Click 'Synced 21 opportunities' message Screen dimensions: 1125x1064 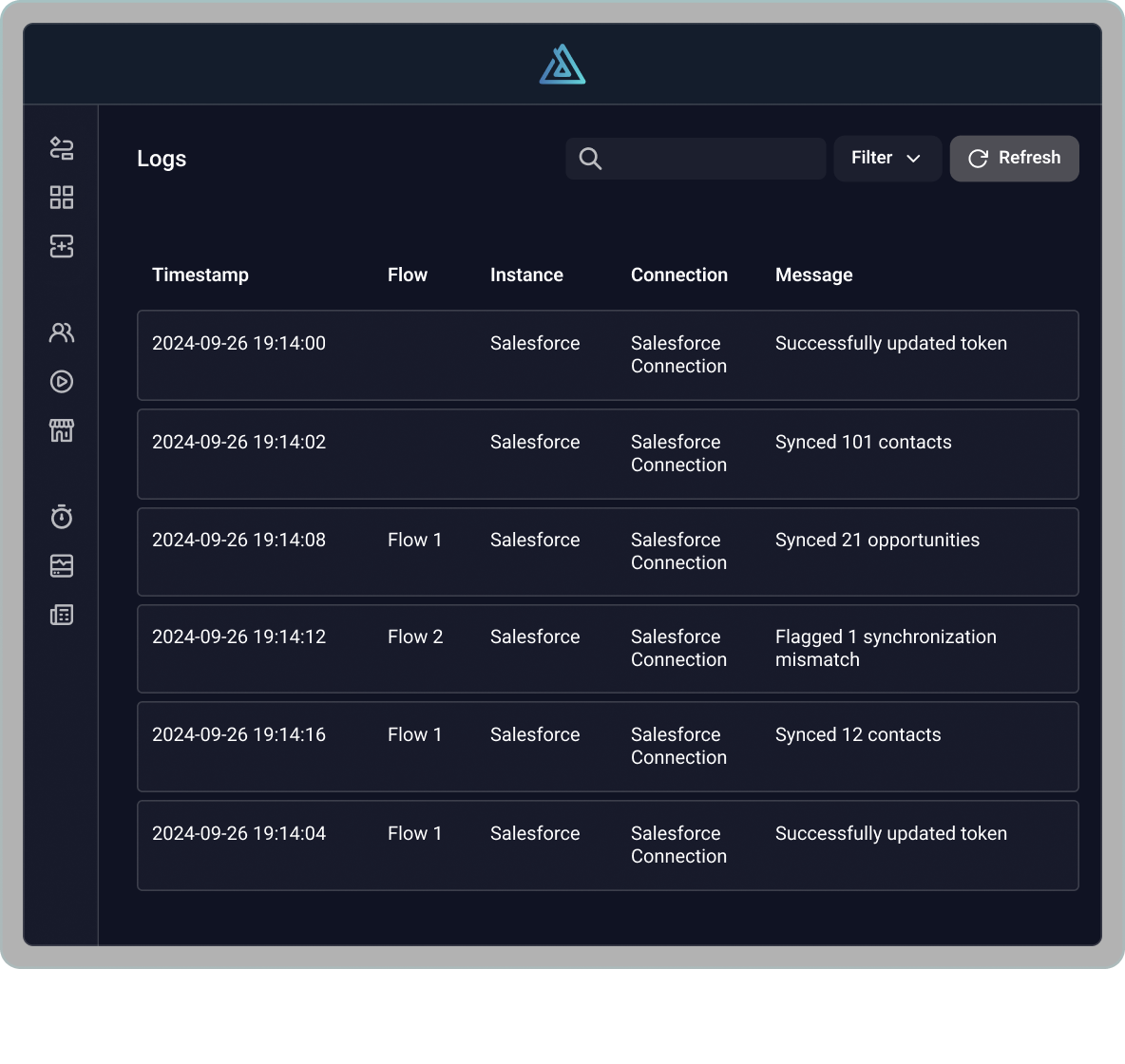877,540
